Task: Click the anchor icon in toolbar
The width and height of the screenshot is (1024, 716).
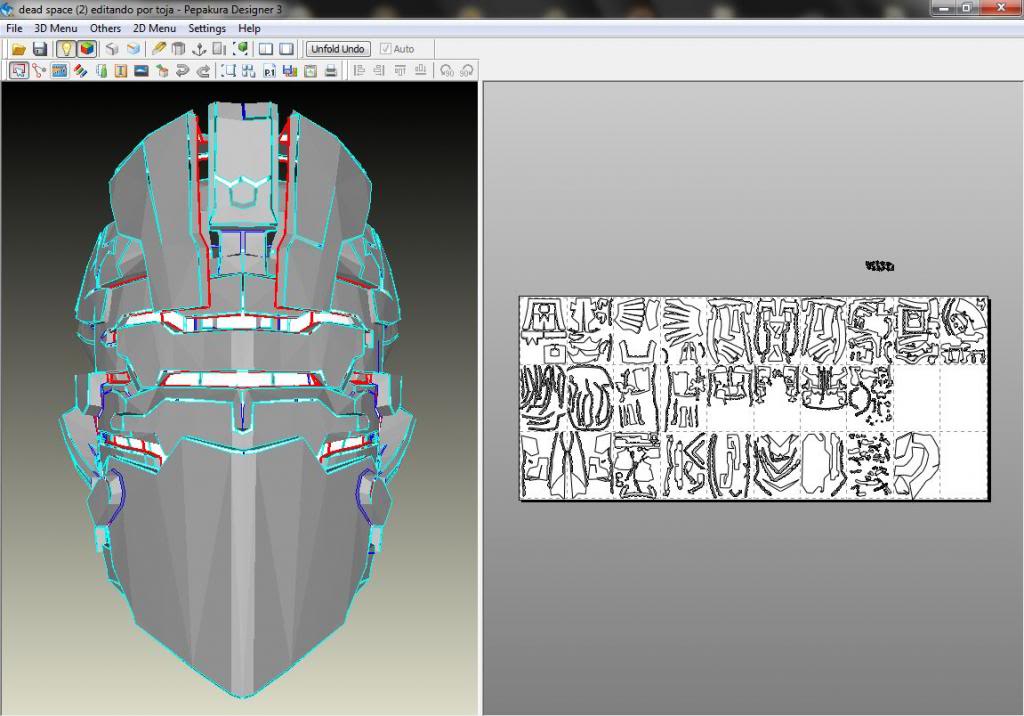Action: (x=198, y=49)
